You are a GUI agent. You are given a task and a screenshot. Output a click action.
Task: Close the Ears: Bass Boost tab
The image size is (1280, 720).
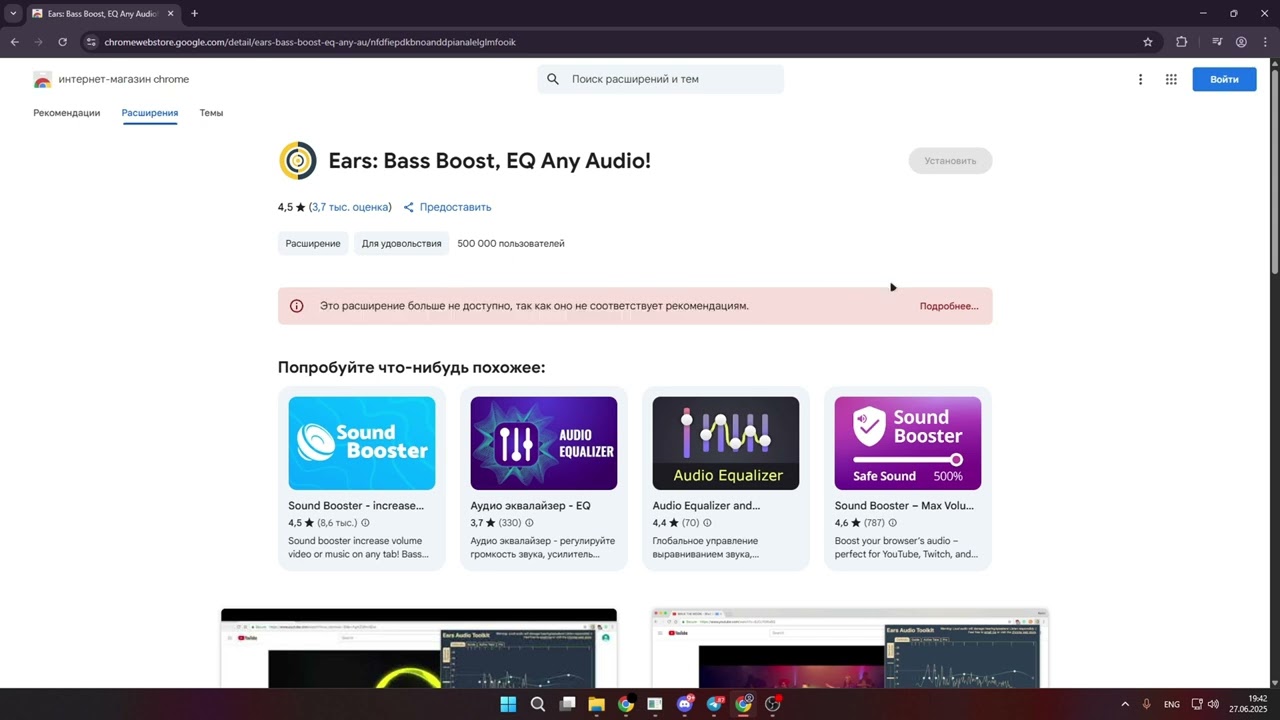tap(170, 14)
